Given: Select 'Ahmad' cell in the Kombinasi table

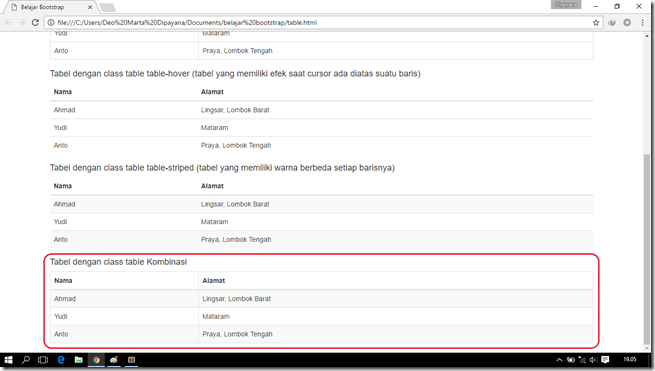Looking at the screenshot, I should coord(65,299).
